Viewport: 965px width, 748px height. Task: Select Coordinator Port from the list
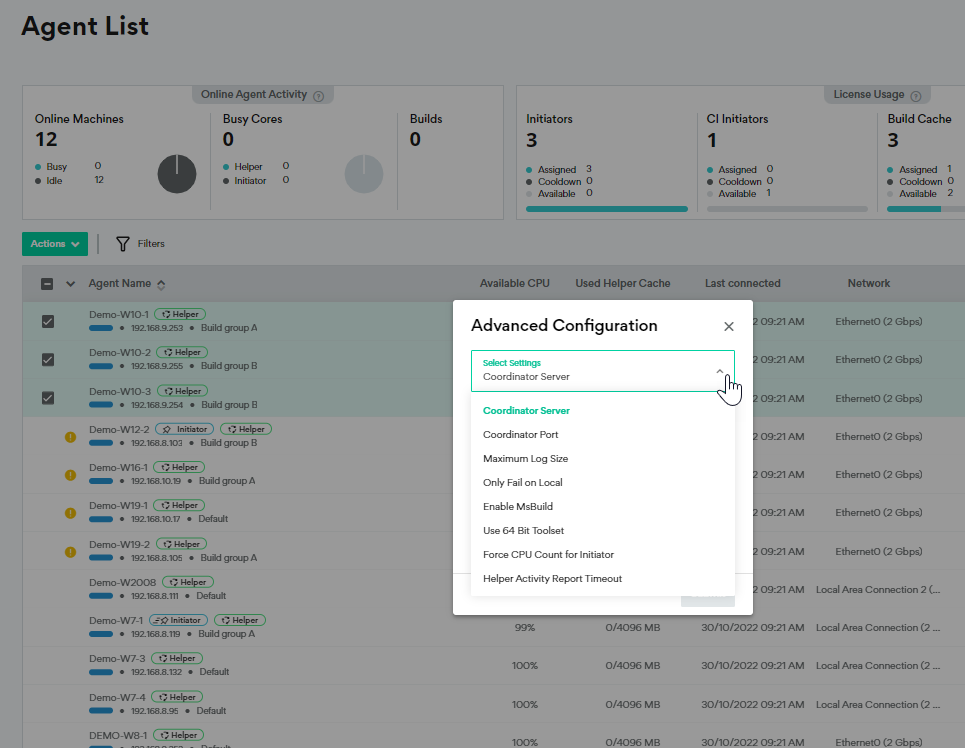[521, 435]
